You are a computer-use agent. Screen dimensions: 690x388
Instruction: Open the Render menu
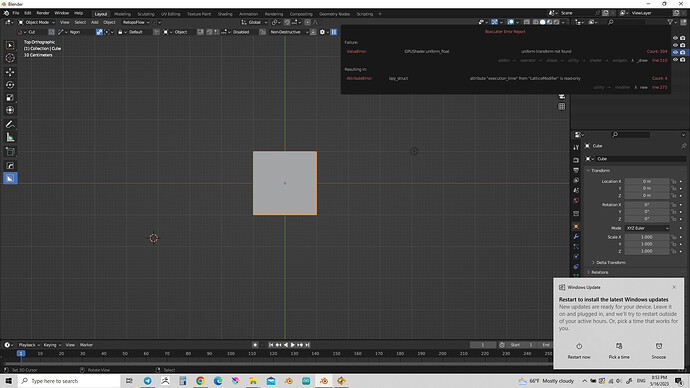click(x=43, y=13)
